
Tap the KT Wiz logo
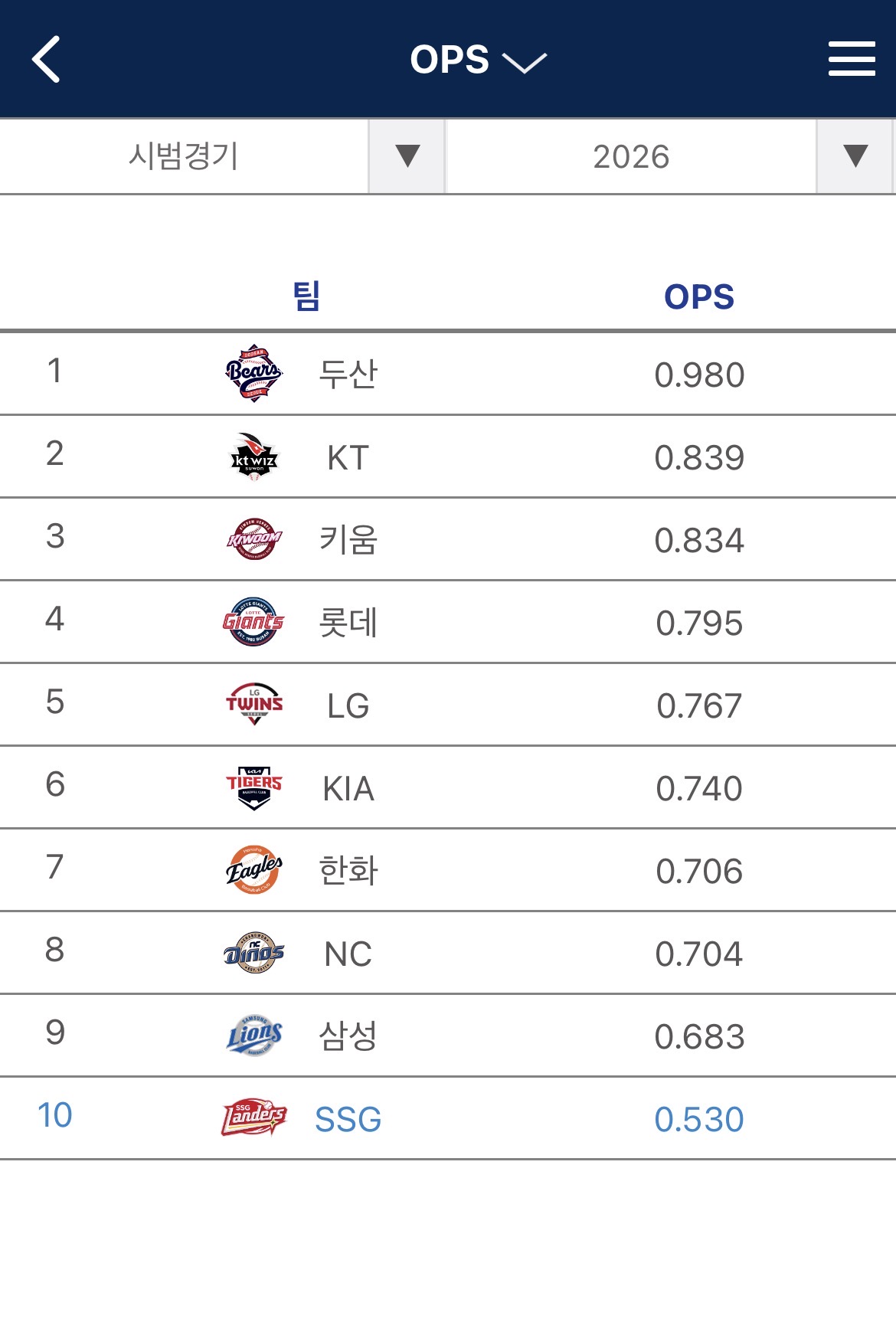point(254,456)
